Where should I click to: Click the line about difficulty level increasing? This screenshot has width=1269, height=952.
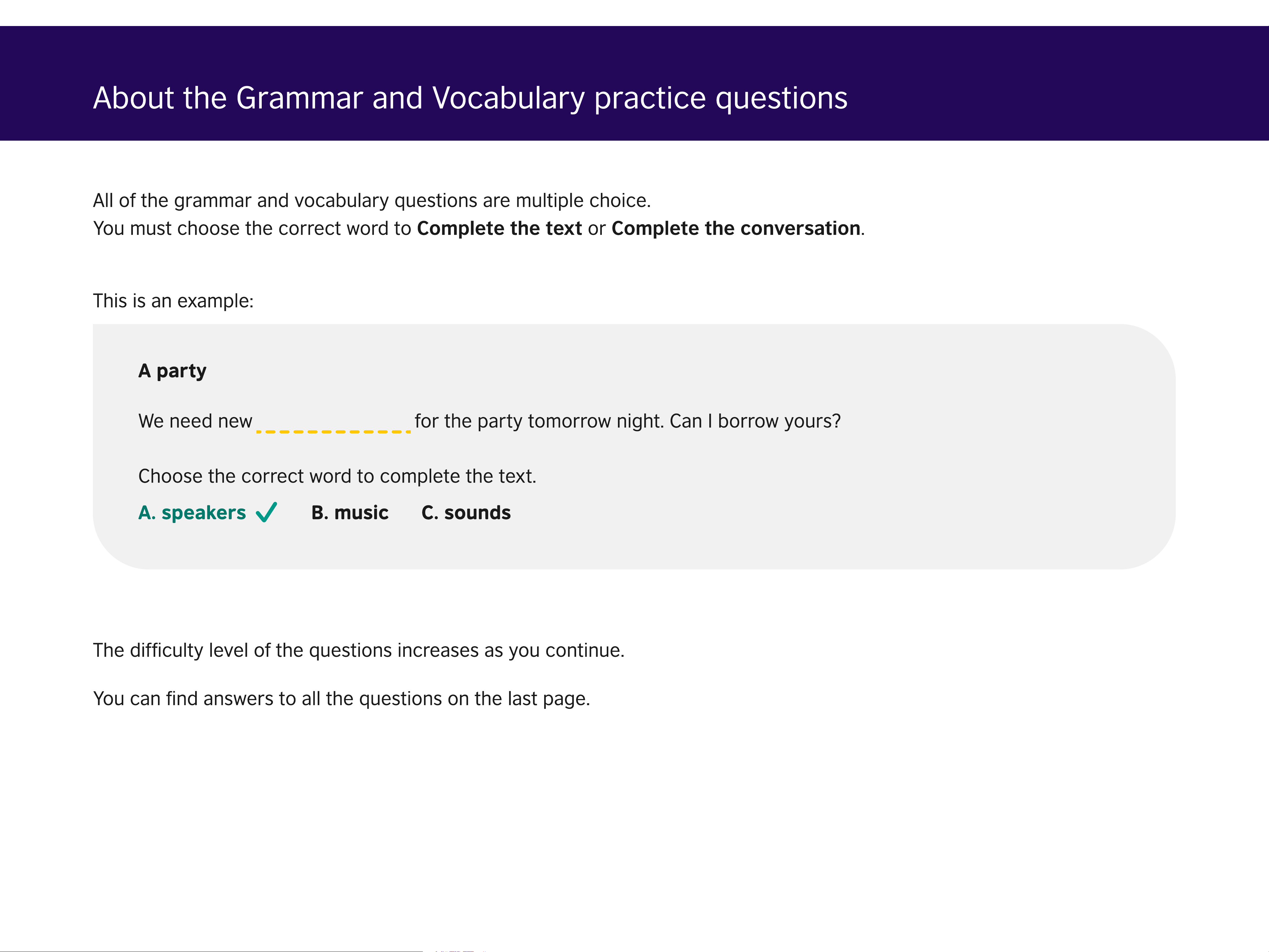[x=359, y=651]
